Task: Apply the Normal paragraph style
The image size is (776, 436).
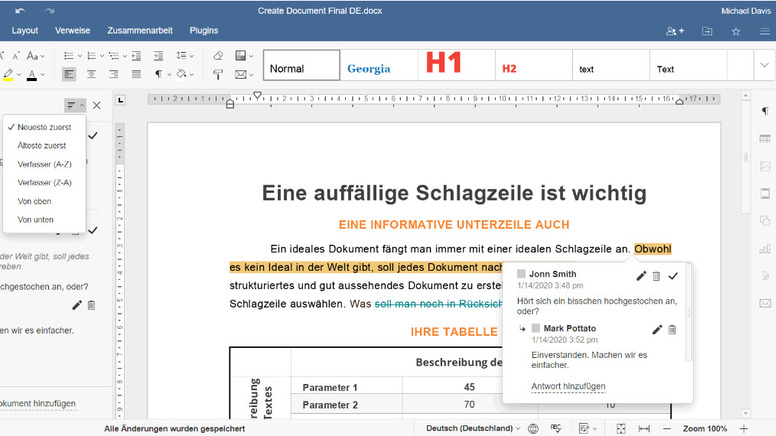Action: [x=301, y=65]
